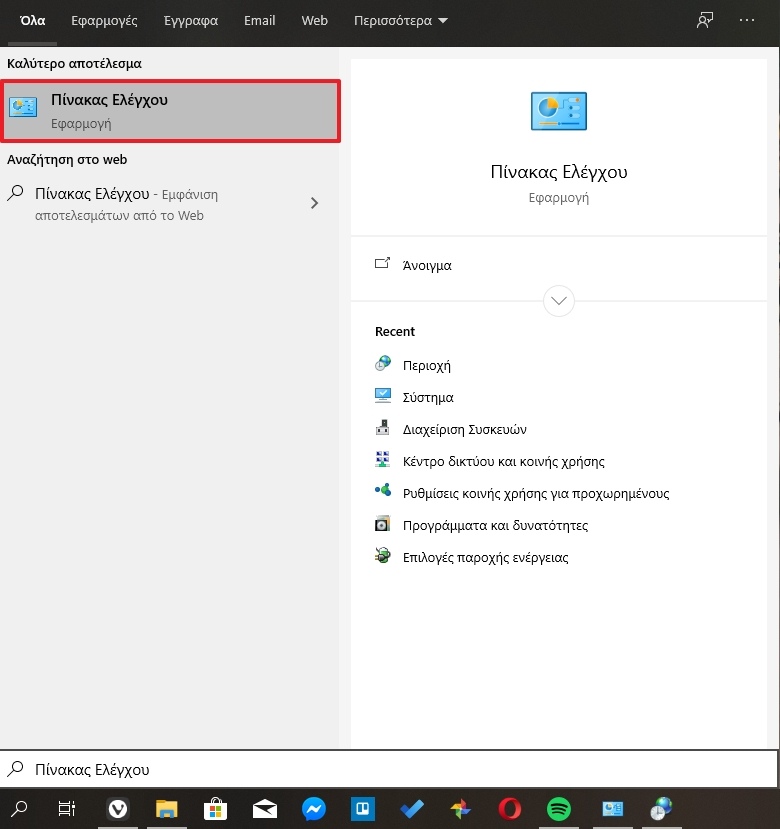Open Προγράμματα και δυνατότητες recent item

point(495,525)
